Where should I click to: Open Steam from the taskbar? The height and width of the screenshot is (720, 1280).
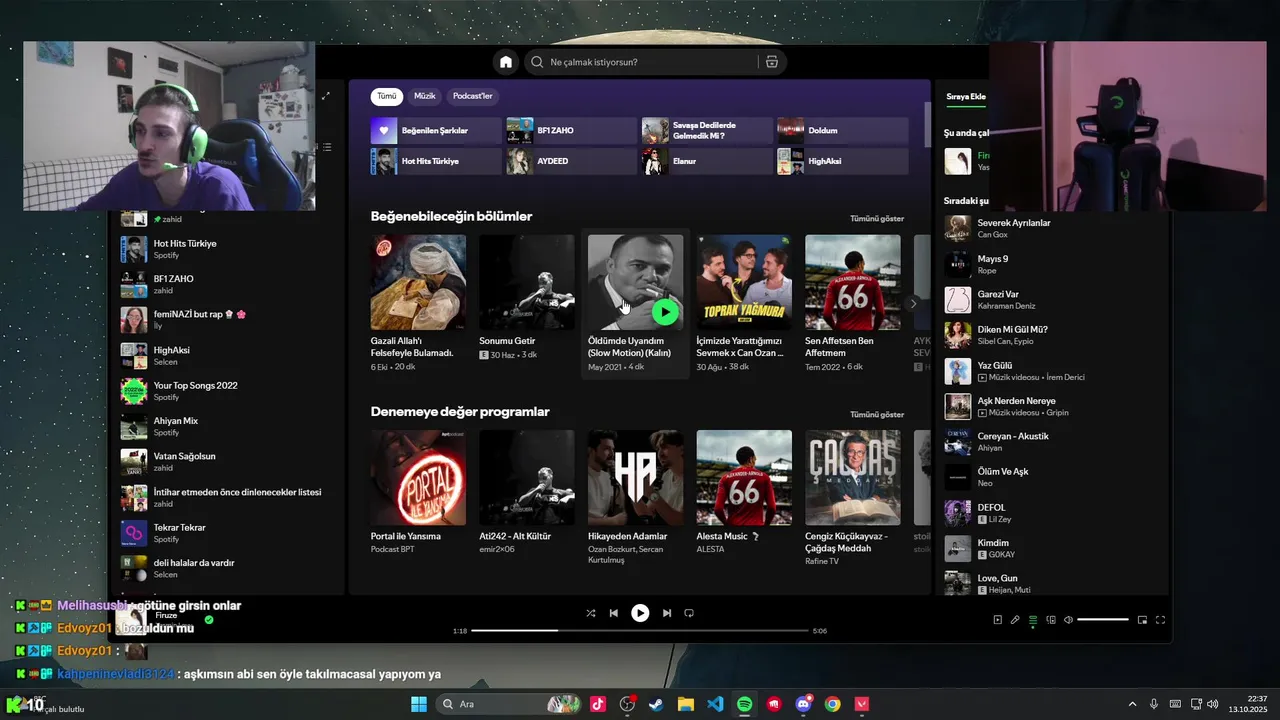(x=657, y=704)
